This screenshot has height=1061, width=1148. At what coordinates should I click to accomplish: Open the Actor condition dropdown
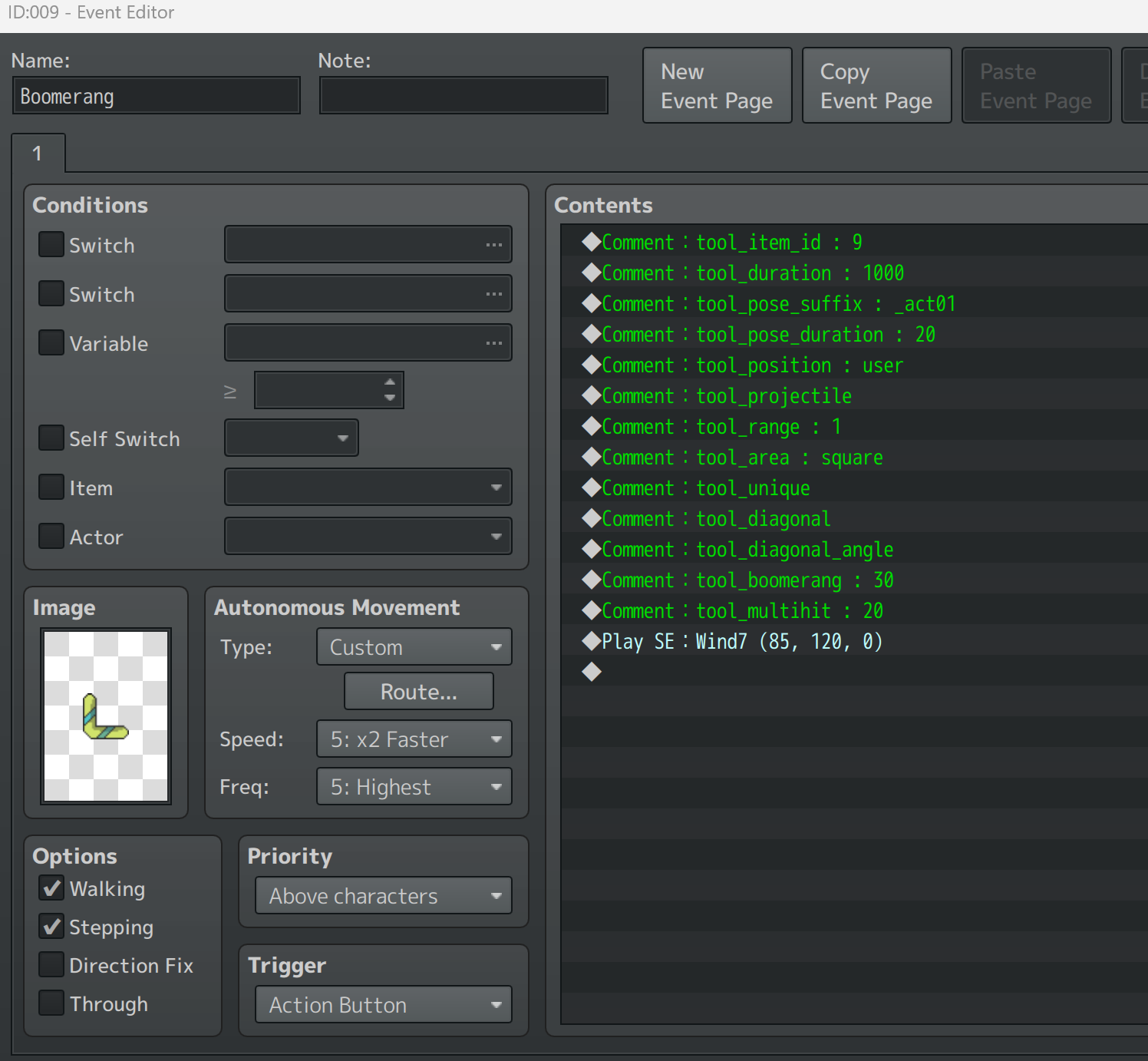point(368,537)
